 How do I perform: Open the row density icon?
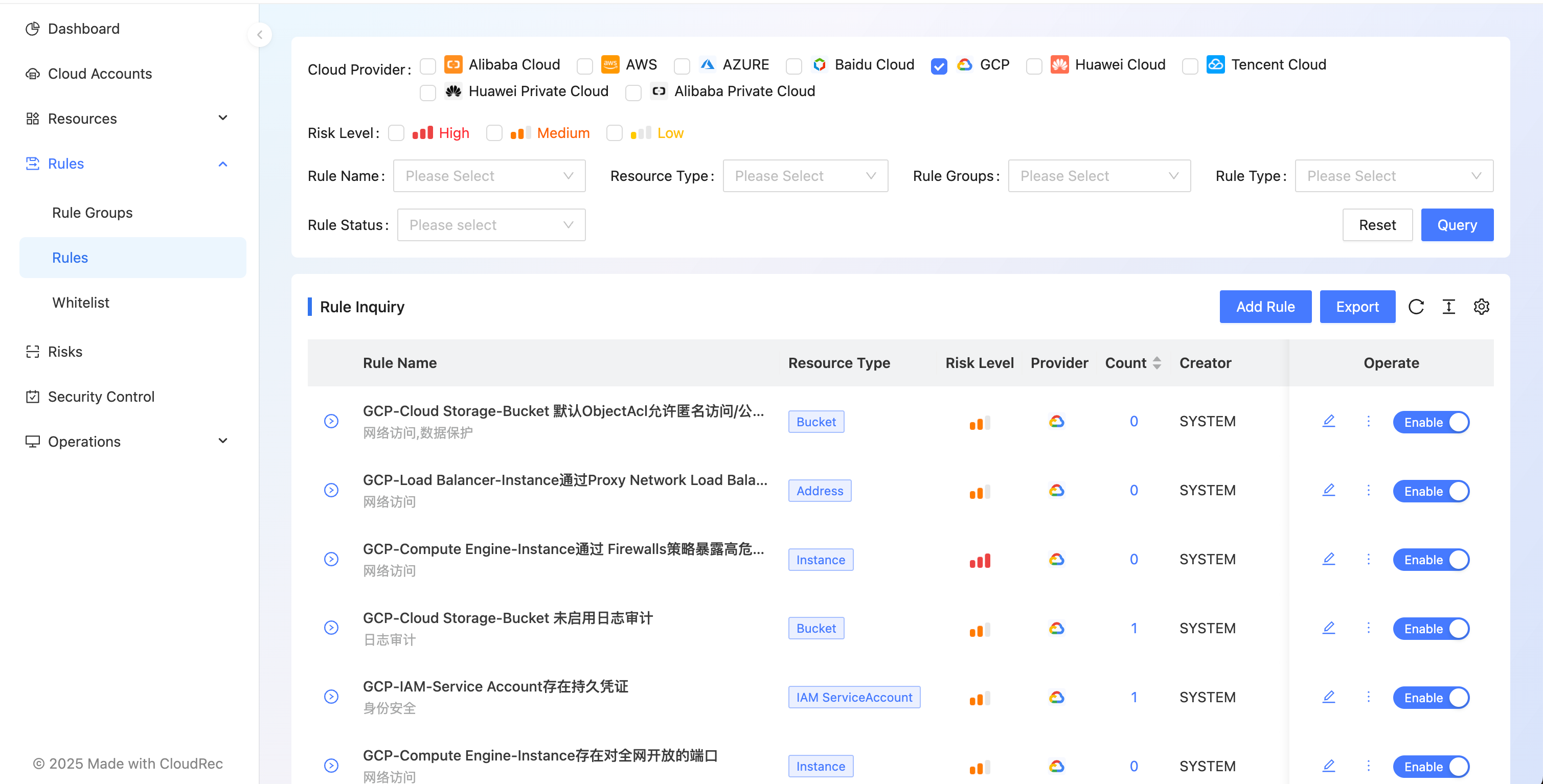click(1448, 307)
